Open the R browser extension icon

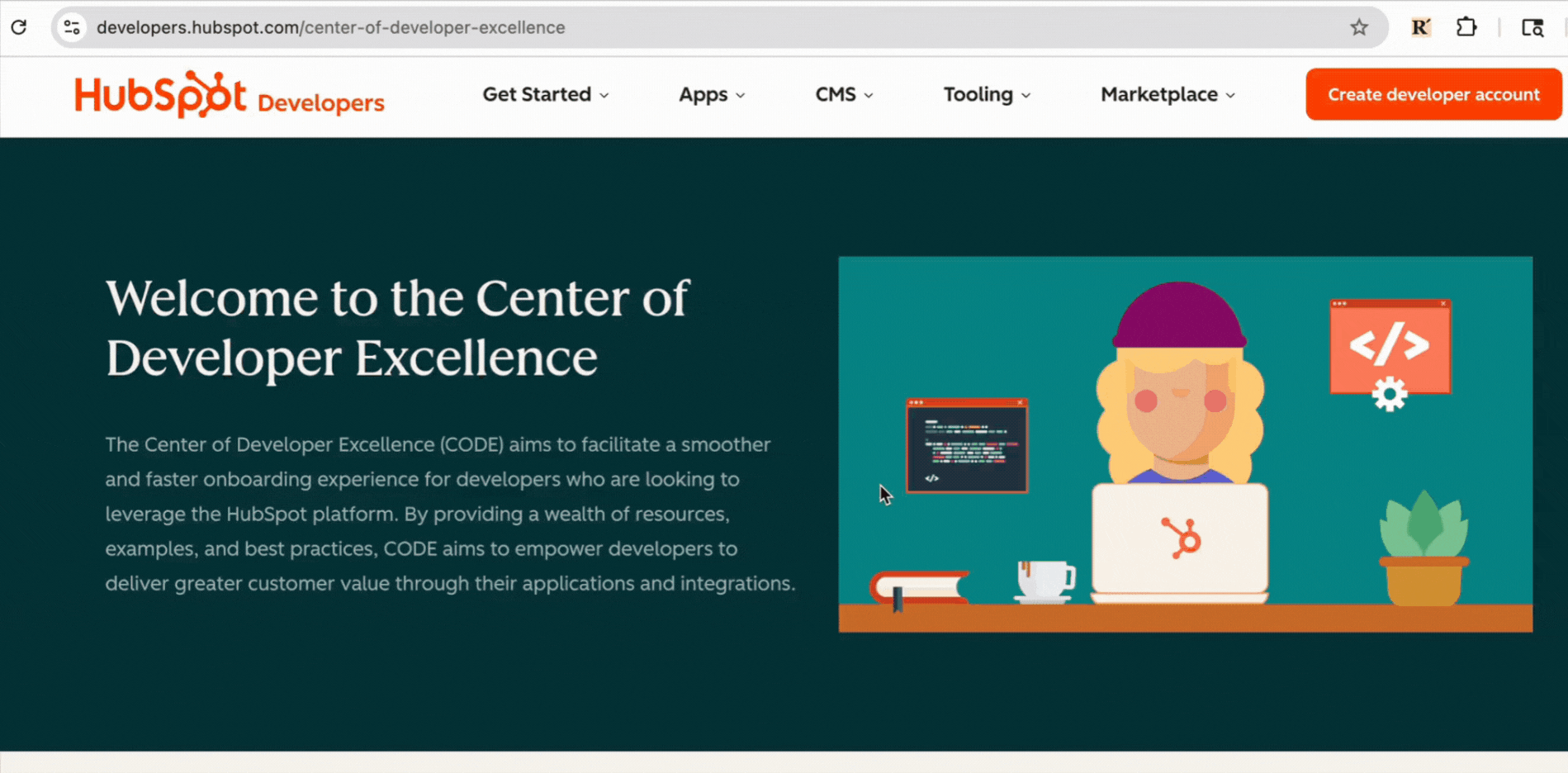1420,27
